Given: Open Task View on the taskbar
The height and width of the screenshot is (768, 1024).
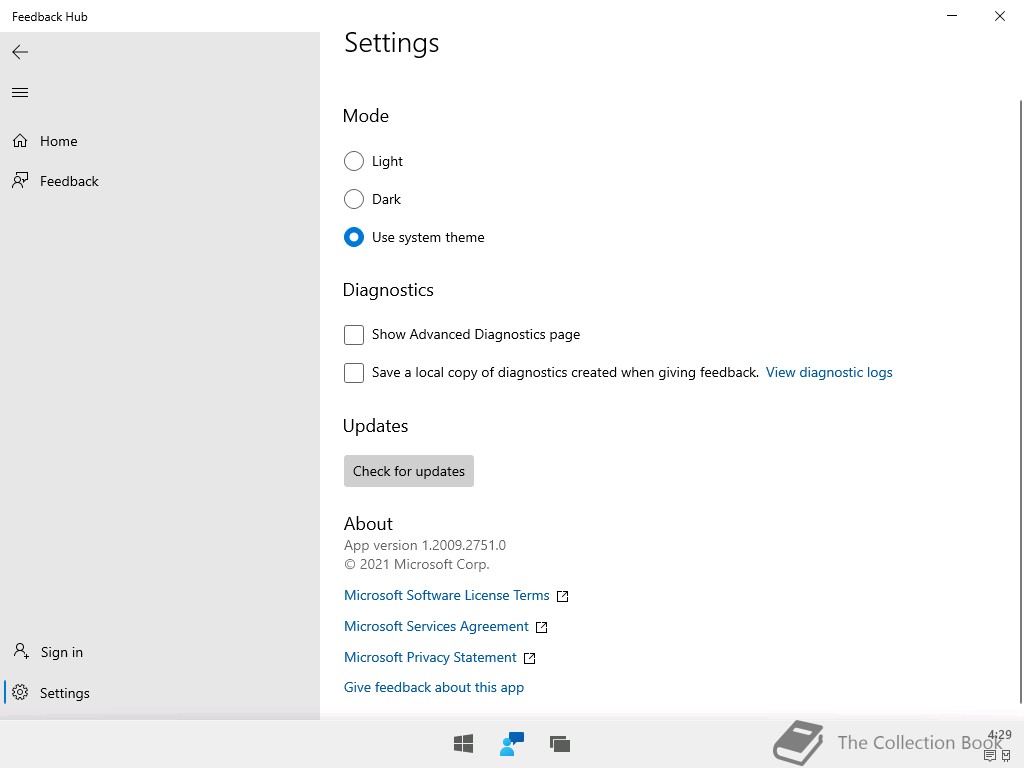Looking at the screenshot, I should 560,743.
